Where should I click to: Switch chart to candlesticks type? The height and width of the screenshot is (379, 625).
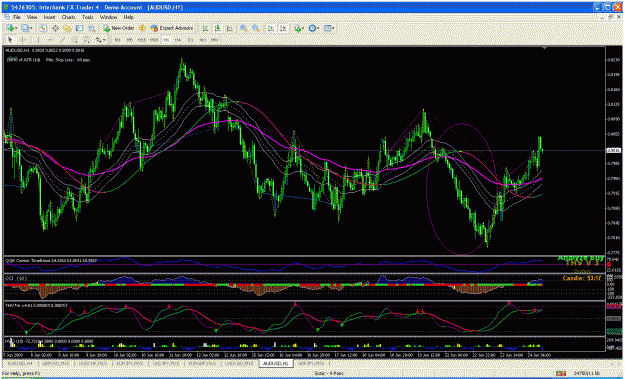click(218, 28)
